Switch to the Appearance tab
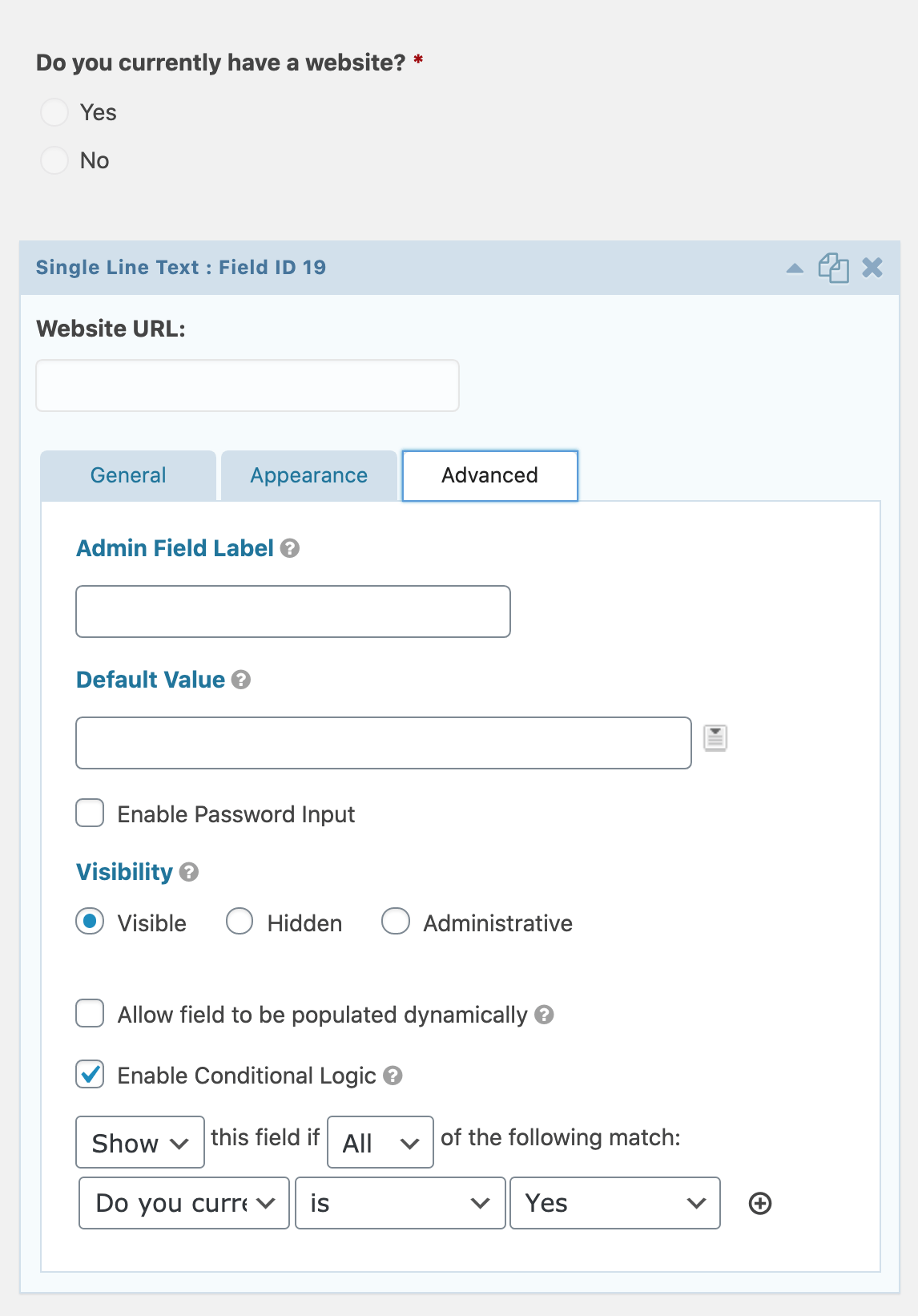 (x=309, y=475)
